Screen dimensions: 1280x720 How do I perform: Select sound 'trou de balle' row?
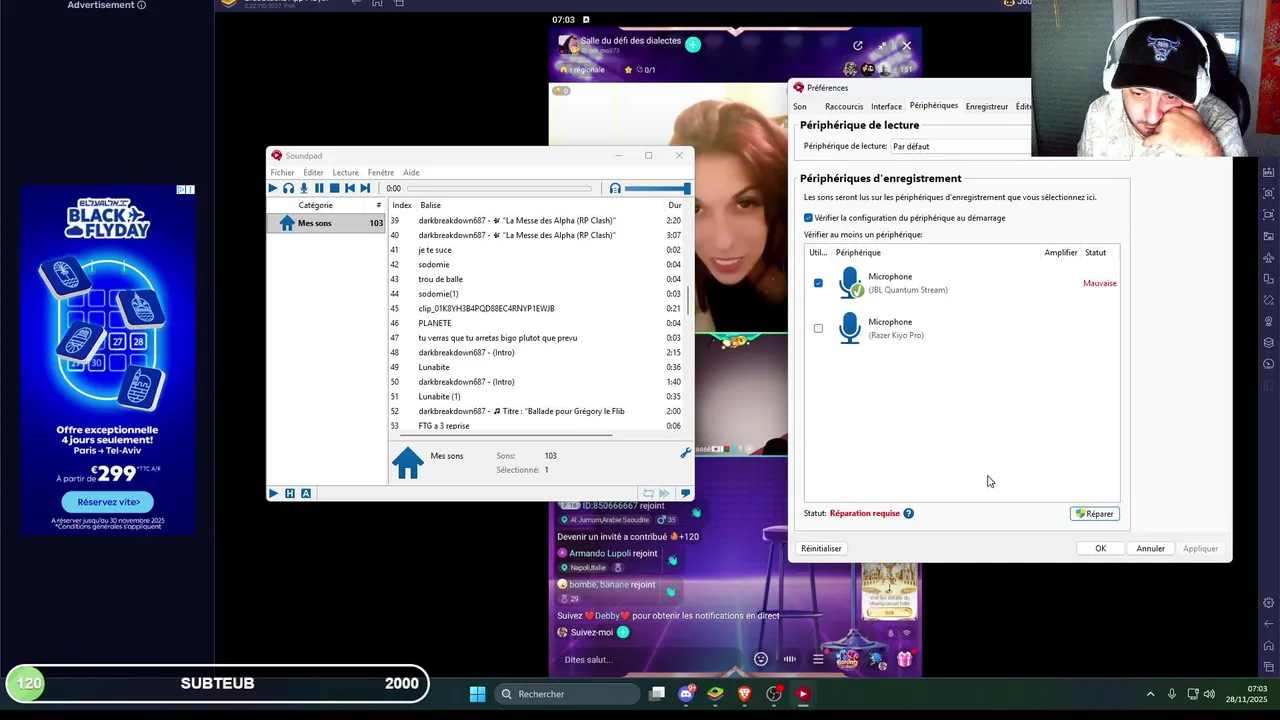536,279
